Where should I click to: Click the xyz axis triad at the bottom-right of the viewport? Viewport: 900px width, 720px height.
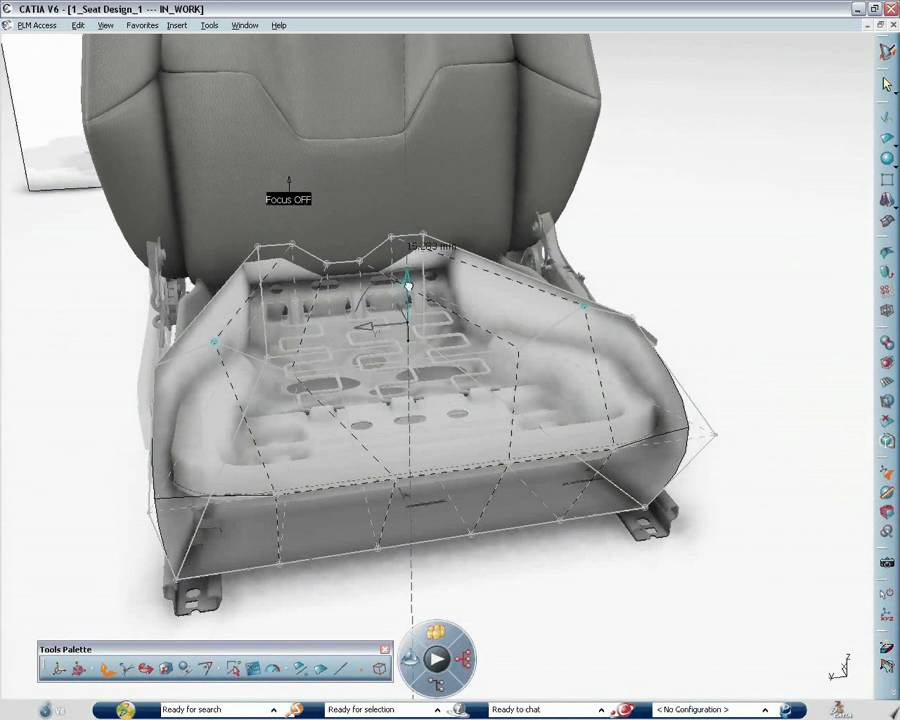point(840,667)
